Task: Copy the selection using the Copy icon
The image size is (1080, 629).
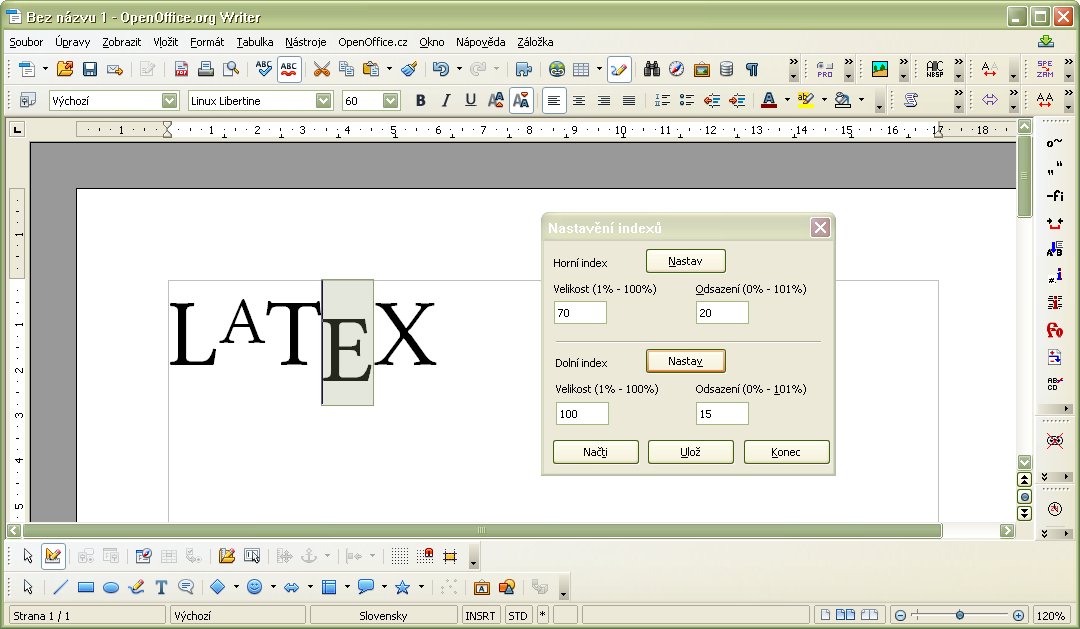Action: (346, 69)
